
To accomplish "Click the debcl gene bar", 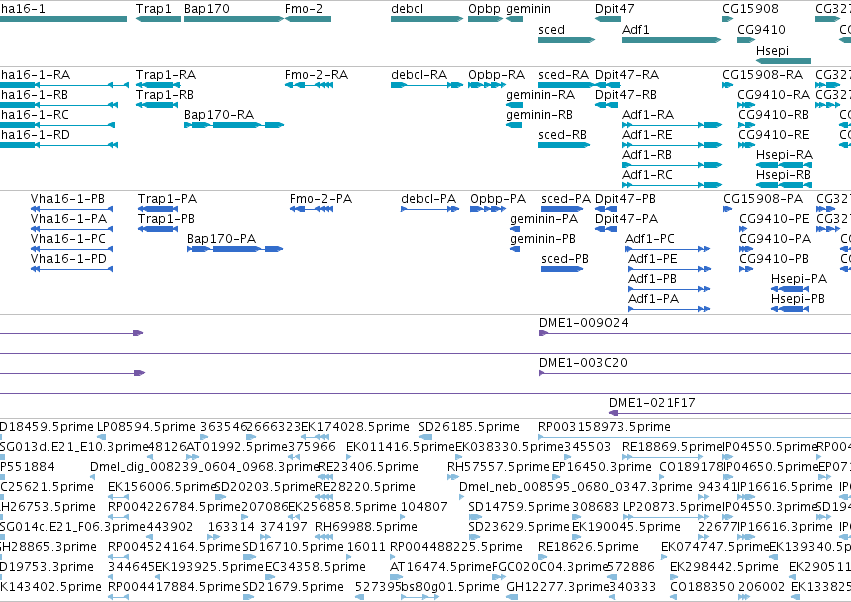I will pos(427,19).
